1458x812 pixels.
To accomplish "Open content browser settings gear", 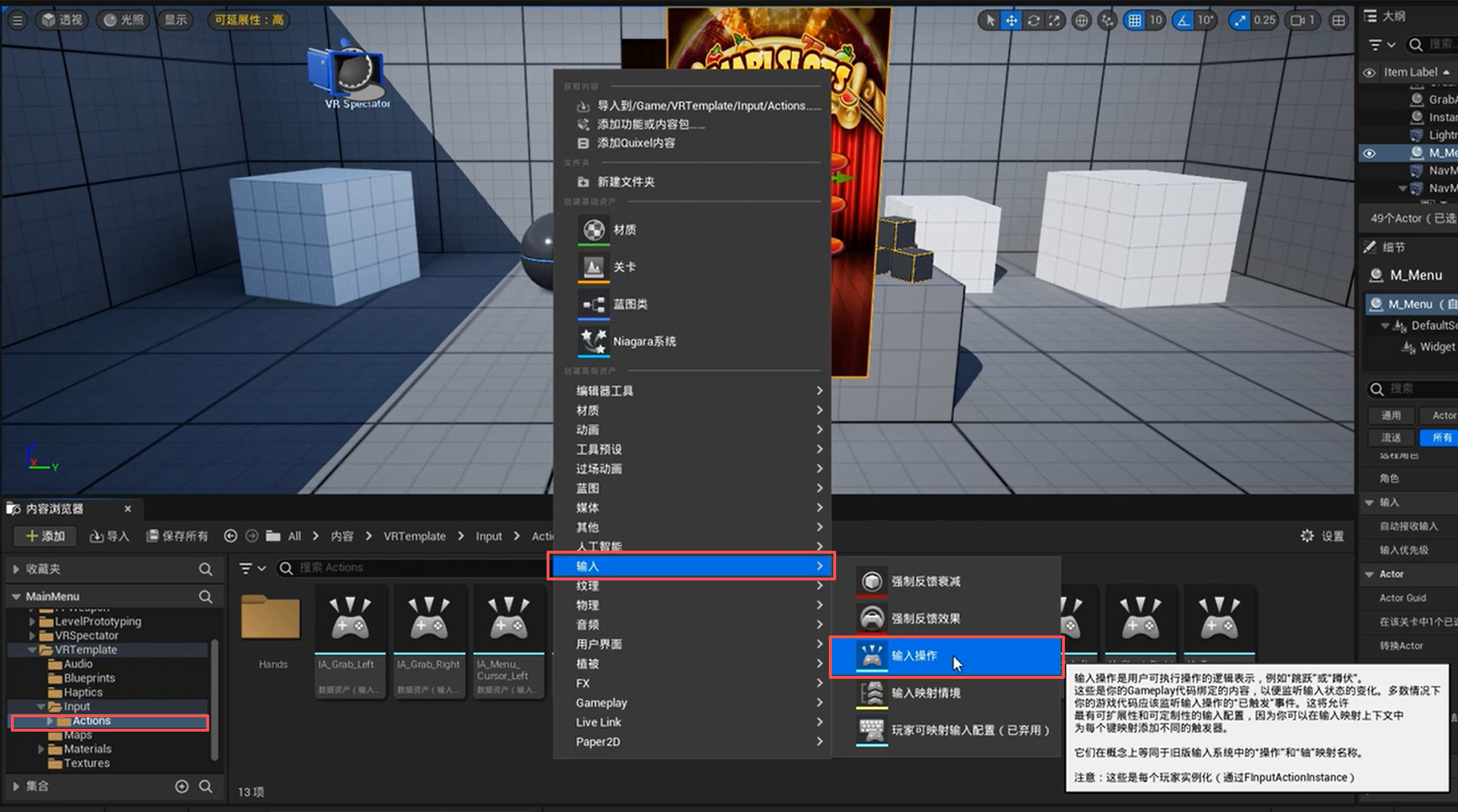I will [x=1307, y=536].
